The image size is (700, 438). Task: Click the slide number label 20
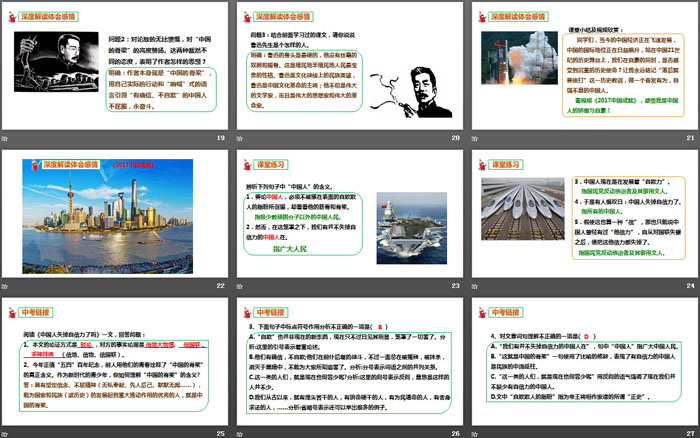click(x=455, y=138)
